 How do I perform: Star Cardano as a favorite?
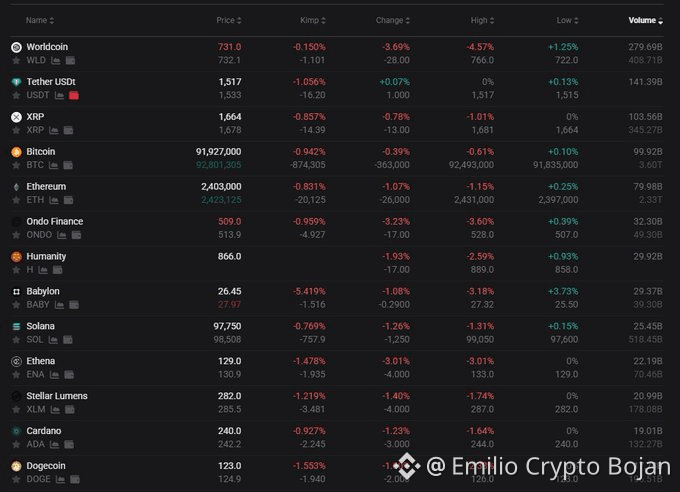16,444
